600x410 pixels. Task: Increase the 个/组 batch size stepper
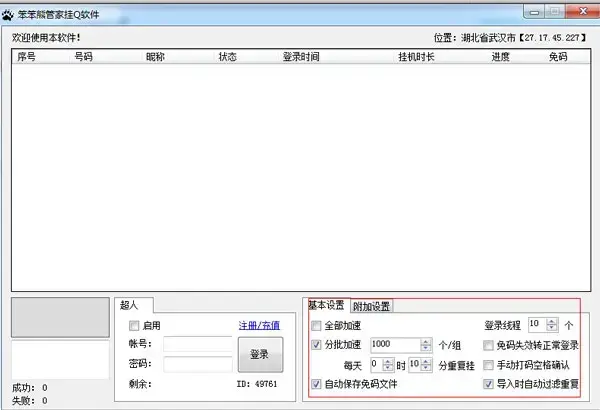point(426,342)
